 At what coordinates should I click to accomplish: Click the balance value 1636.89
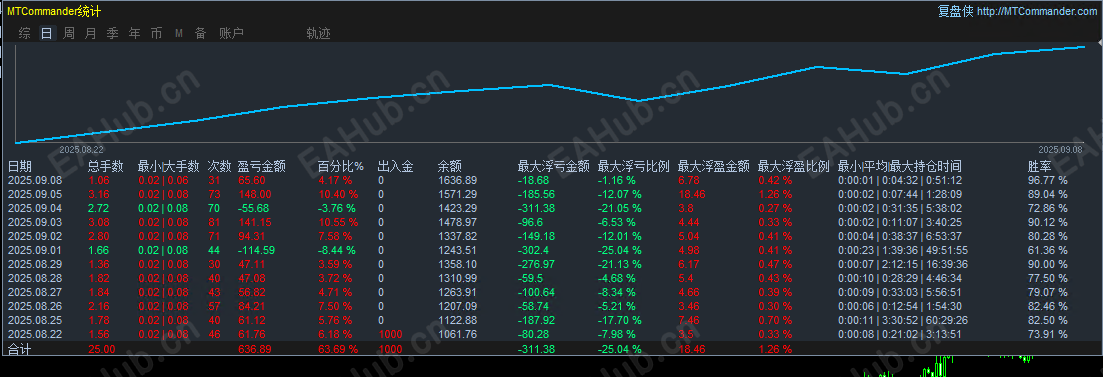(457, 180)
